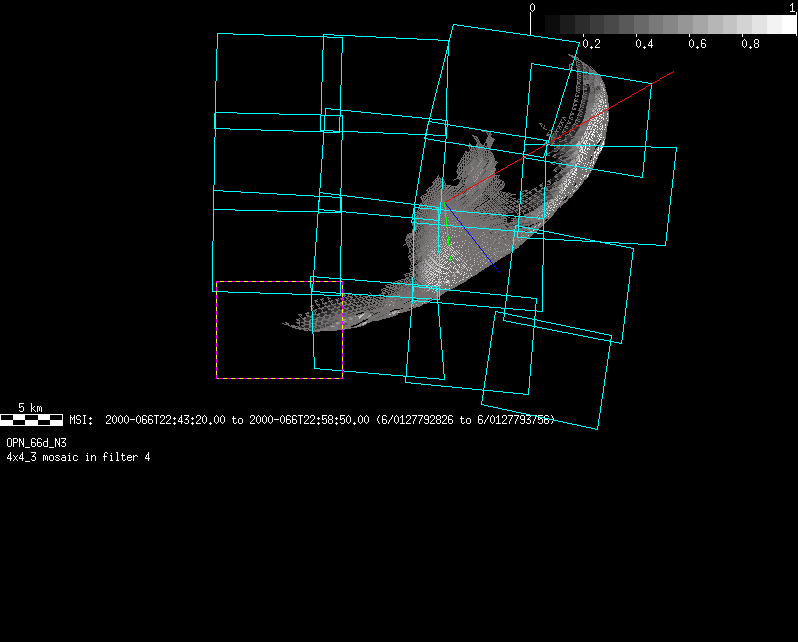
Task: Click the MSI time range text
Action: (311, 420)
